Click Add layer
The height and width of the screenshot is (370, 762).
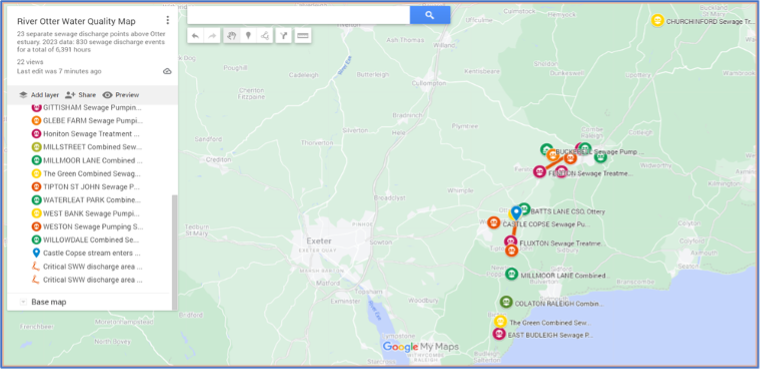39,95
